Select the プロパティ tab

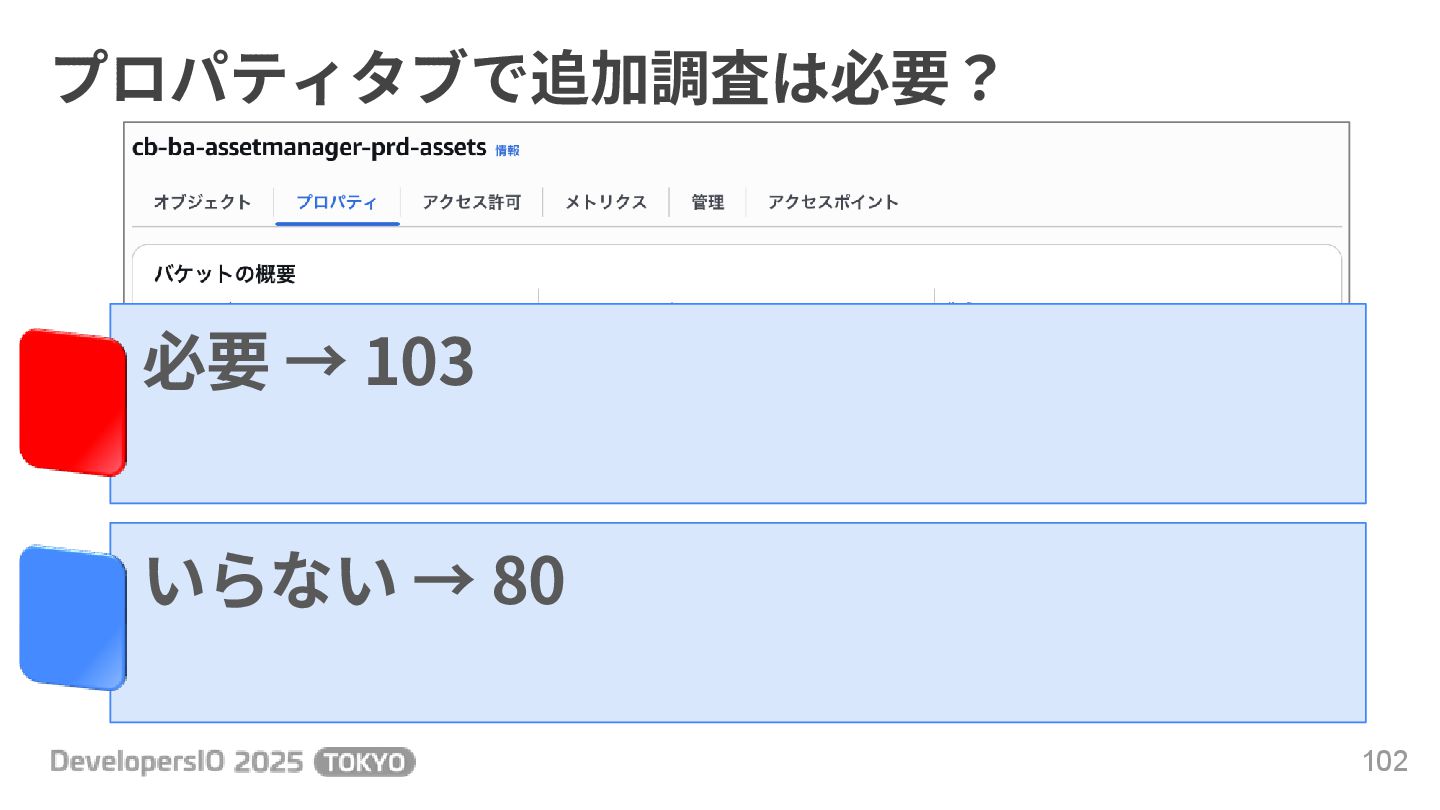[x=337, y=202]
